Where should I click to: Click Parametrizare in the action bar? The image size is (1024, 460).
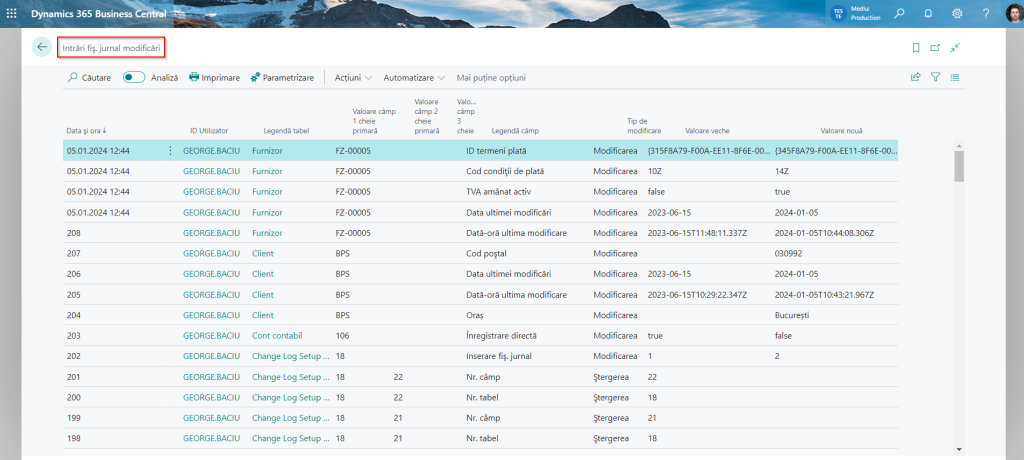pyautogui.click(x=282, y=77)
